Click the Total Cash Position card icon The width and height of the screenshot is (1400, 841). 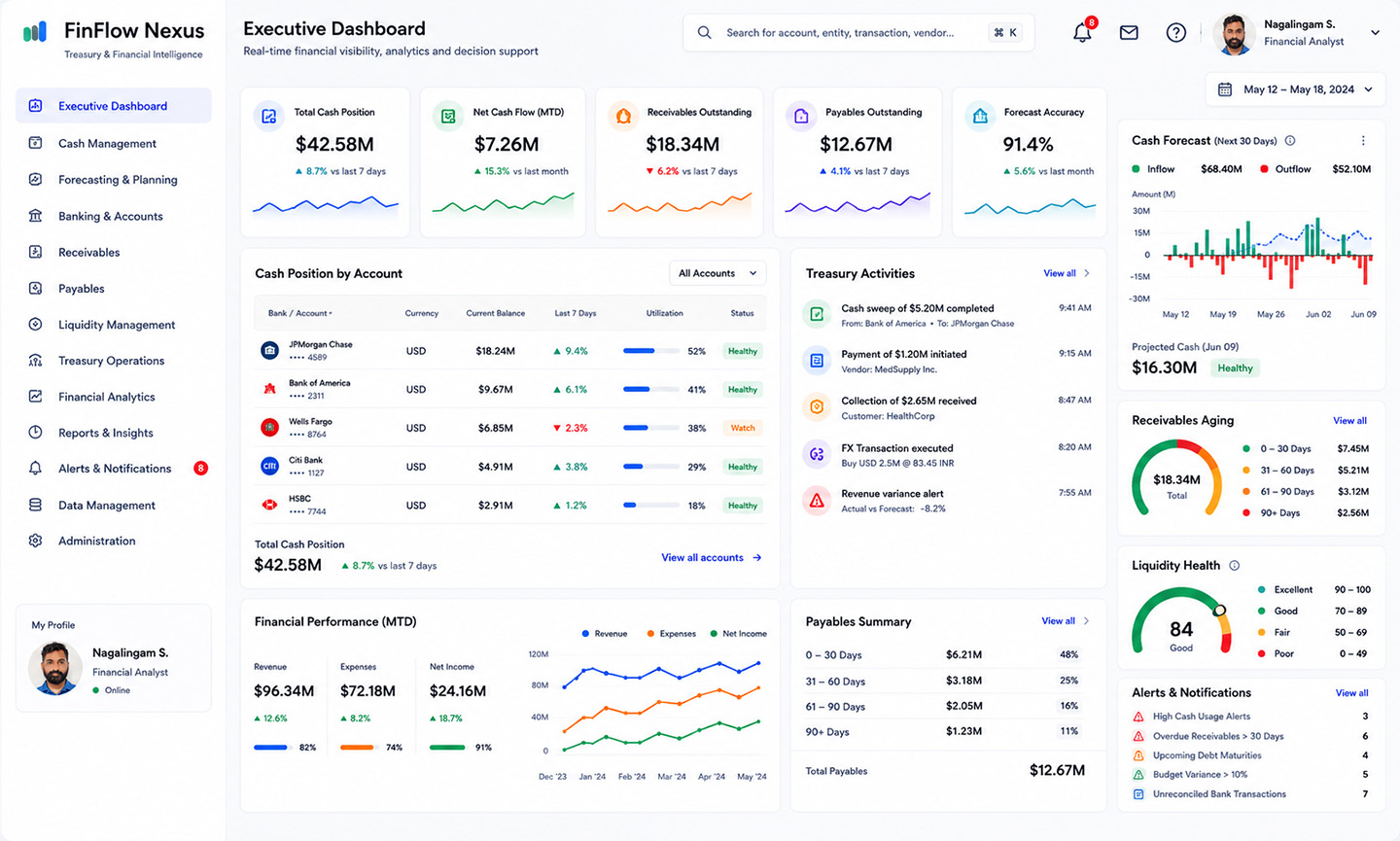tap(267, 117)
